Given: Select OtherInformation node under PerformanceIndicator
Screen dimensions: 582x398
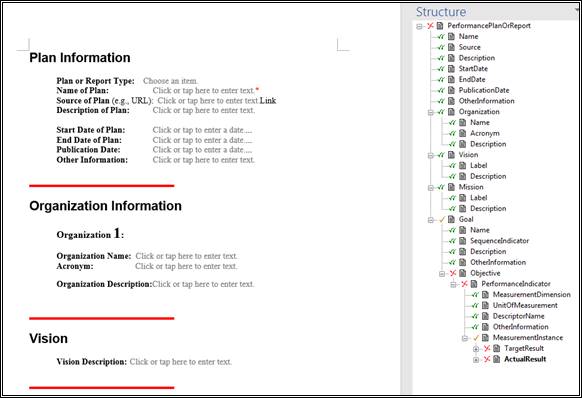Looking at the screenshot, I should 520,327.
